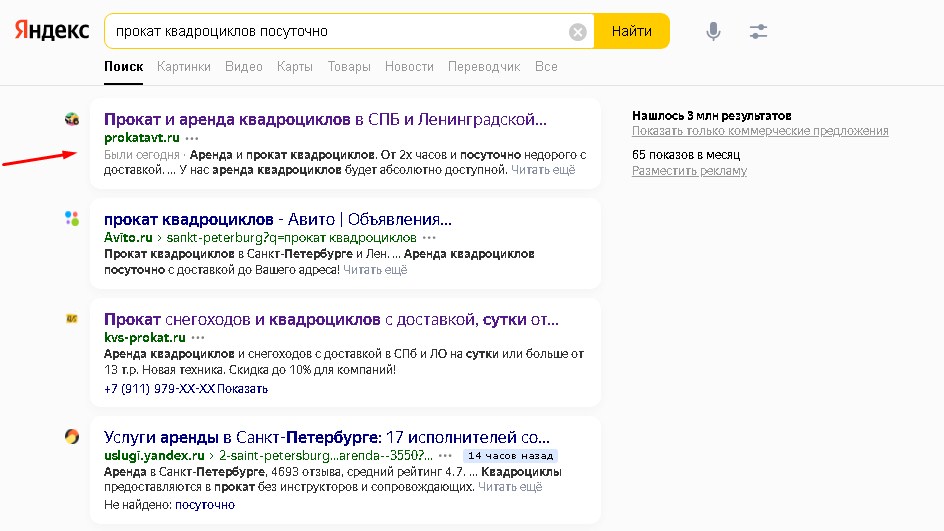Open three-dot menu next to prokatavt.ru

click(192, 138)
